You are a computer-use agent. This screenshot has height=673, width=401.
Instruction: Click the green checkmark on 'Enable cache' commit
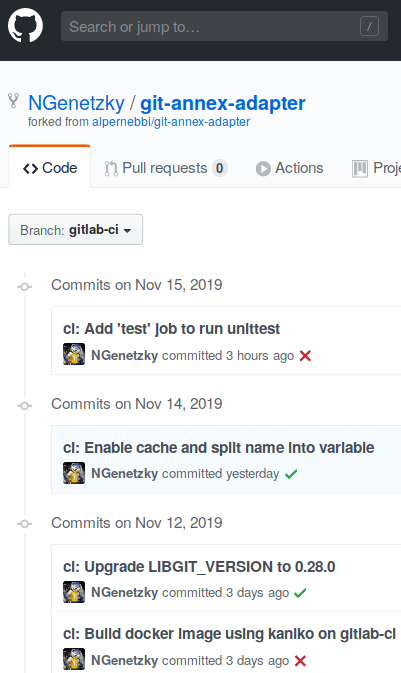pyautogui.click(x=291, y=474)
